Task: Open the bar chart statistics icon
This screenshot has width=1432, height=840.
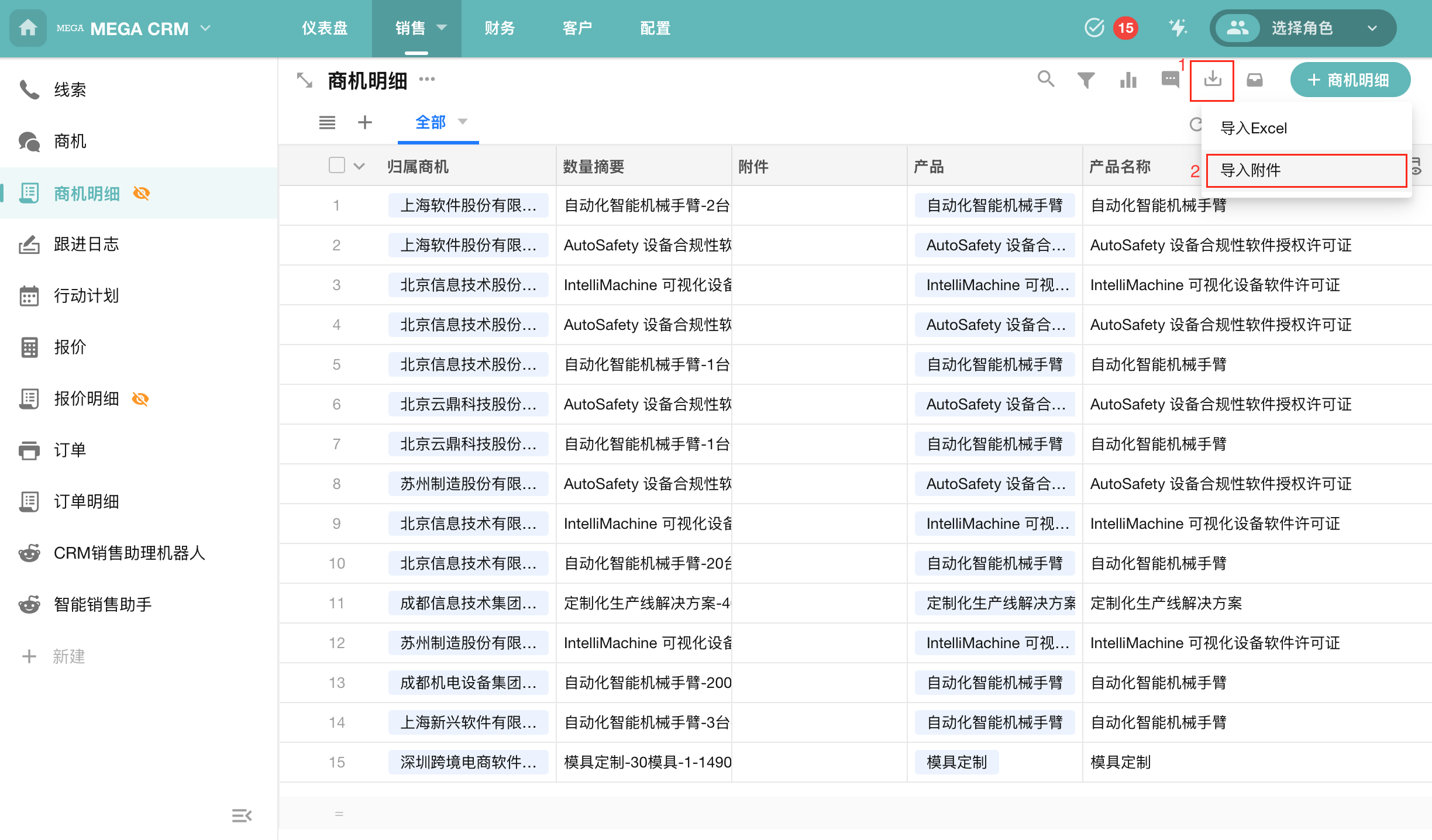Action: click(x=1128, y=80)
